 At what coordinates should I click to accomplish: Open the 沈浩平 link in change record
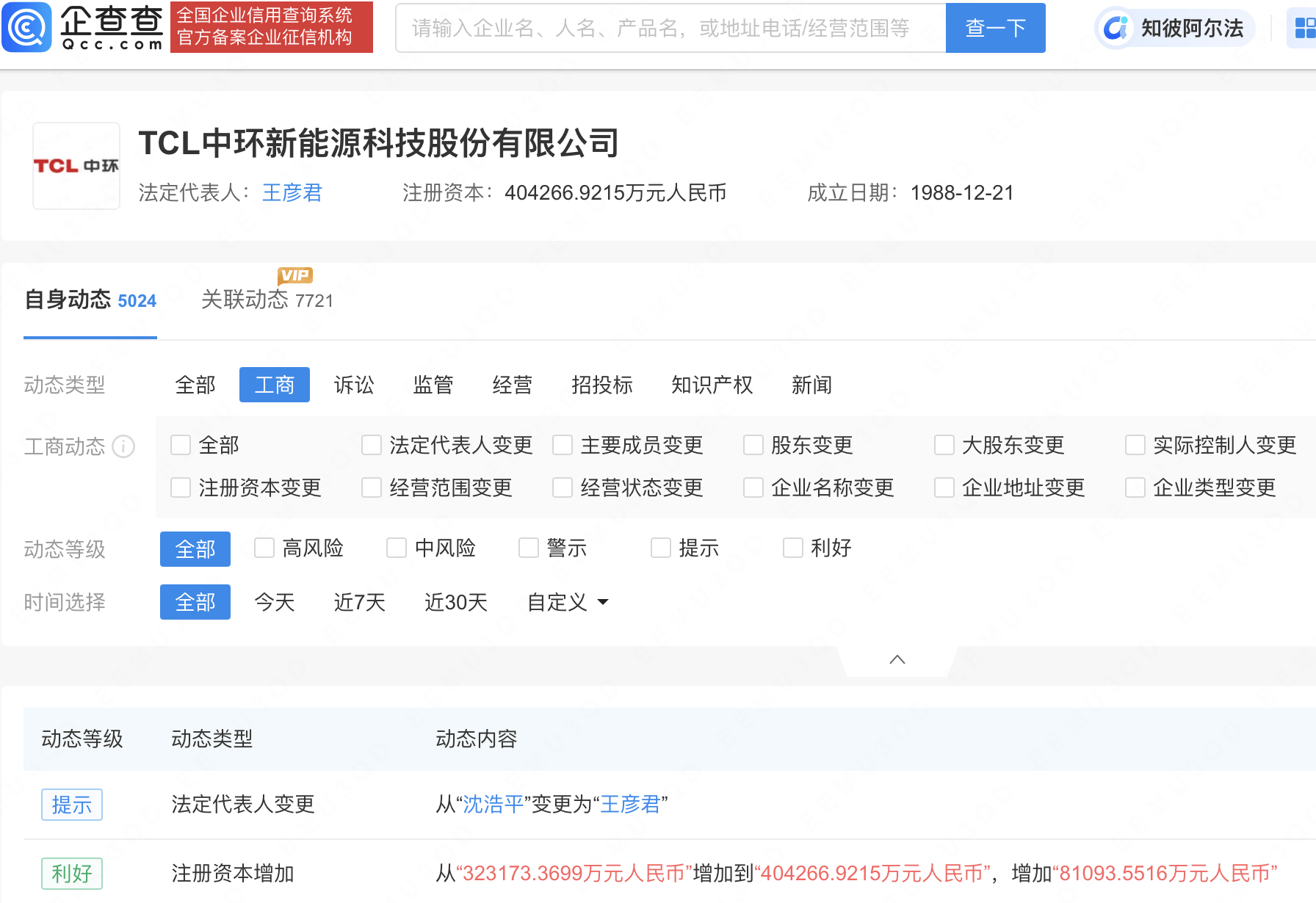493,805
